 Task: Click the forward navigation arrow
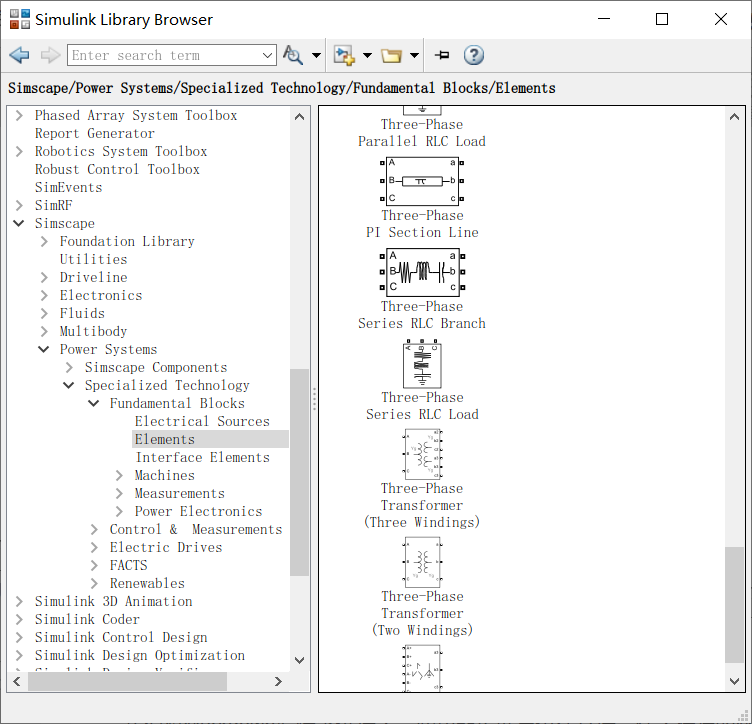pyautogui.click(x=50, y=55)
